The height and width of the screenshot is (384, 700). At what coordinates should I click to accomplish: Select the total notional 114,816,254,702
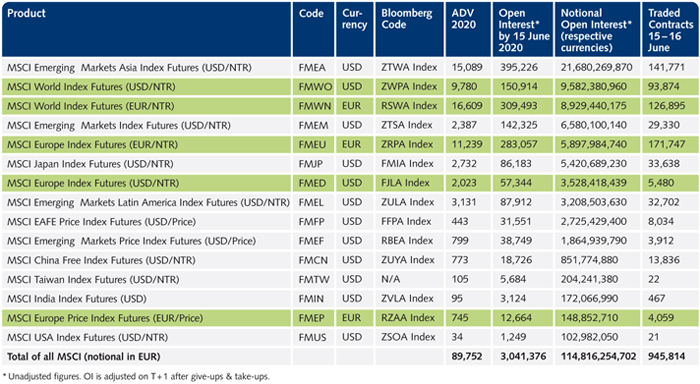598,356
